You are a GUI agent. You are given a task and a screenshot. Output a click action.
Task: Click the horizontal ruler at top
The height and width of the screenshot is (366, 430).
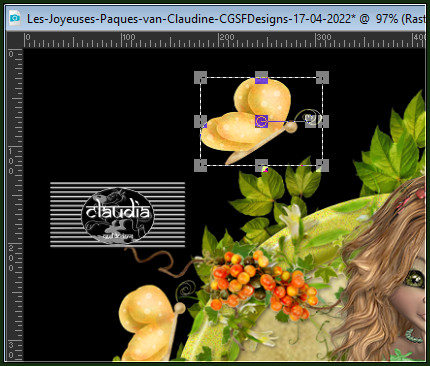click(225, 40)
